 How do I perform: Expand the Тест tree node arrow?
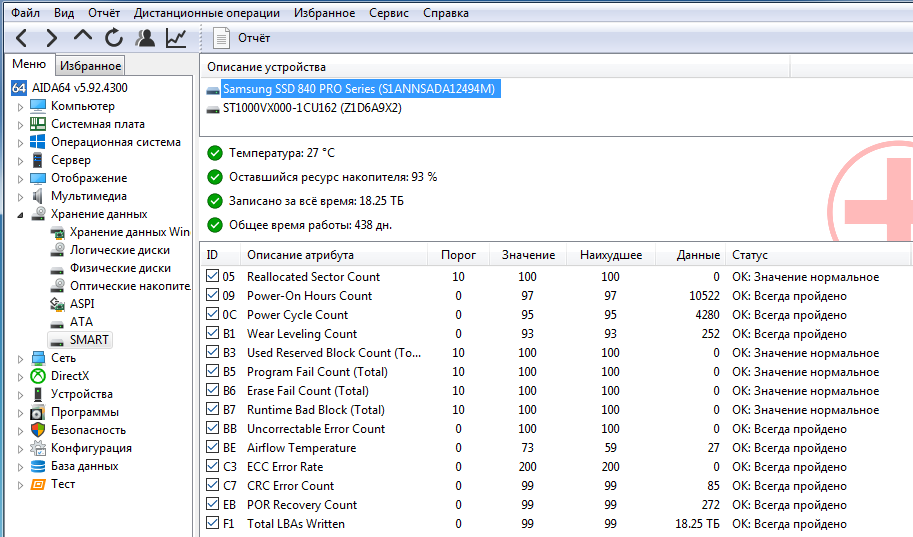point(20,486)
